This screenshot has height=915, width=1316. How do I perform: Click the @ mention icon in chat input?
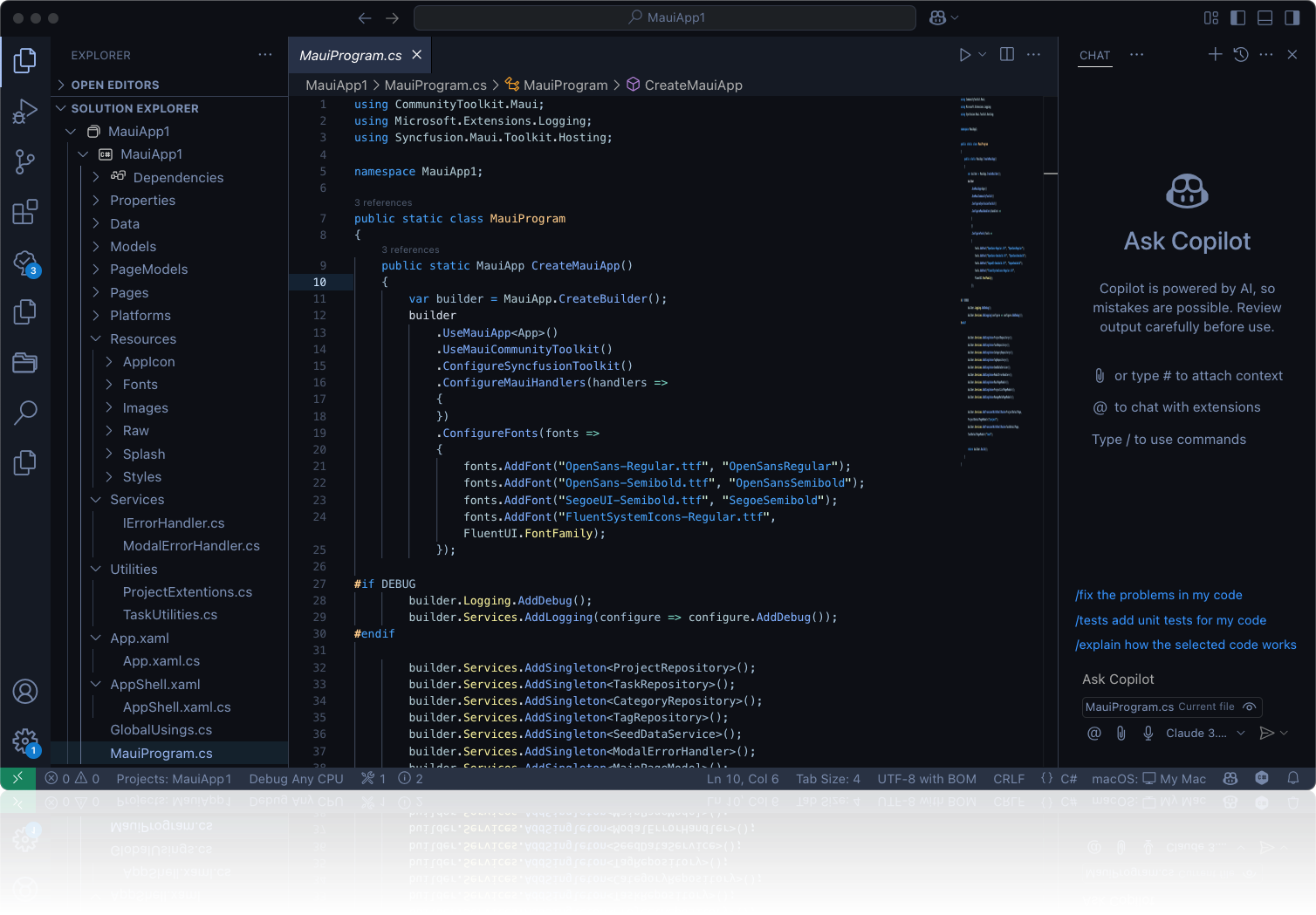point(1094,734)
